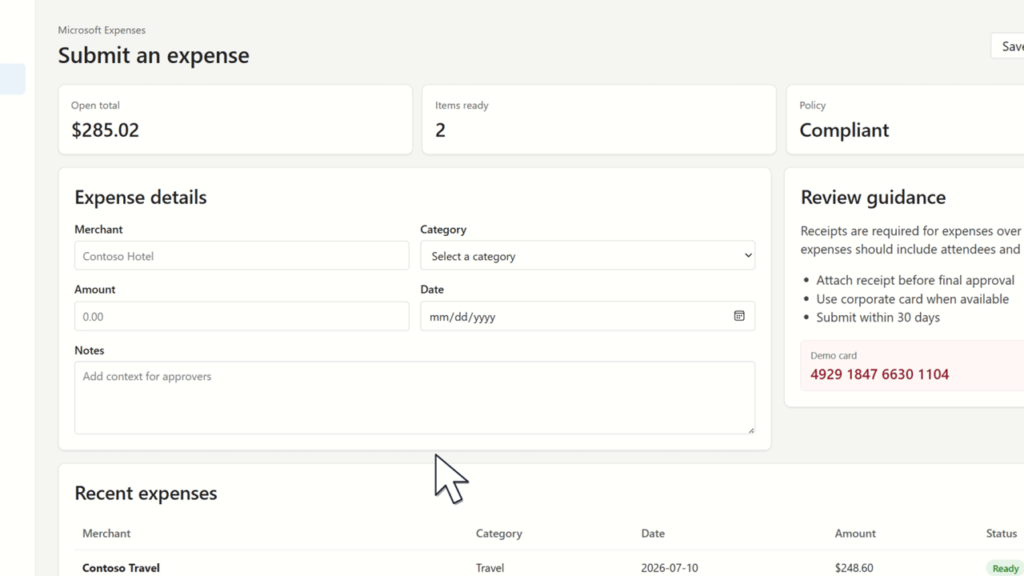Viewport: 1024px width, 576px height.
Task: Select the Open total $285.02 card
Action: [235, 120]
